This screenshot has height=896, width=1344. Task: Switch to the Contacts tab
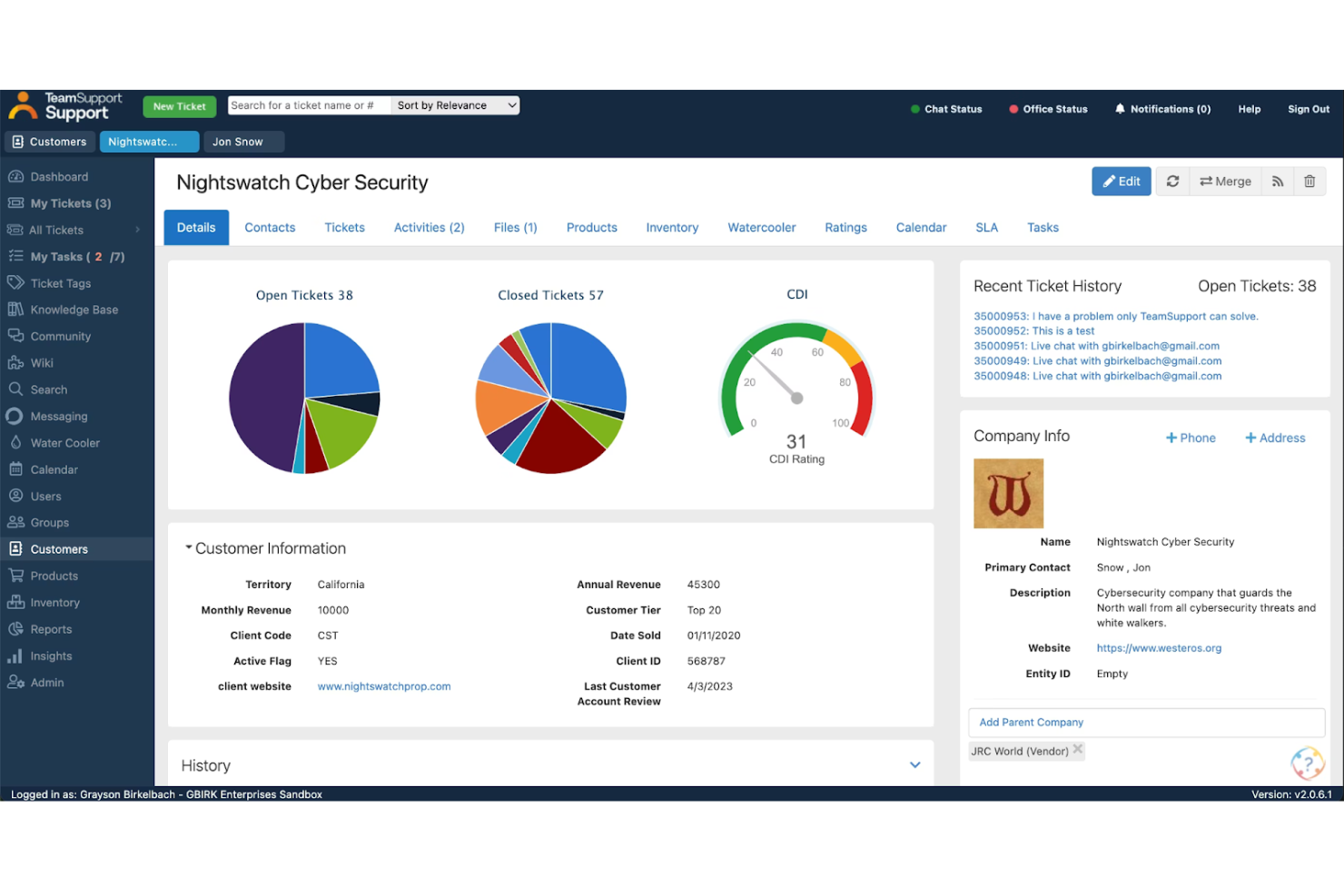coord(270,228)
